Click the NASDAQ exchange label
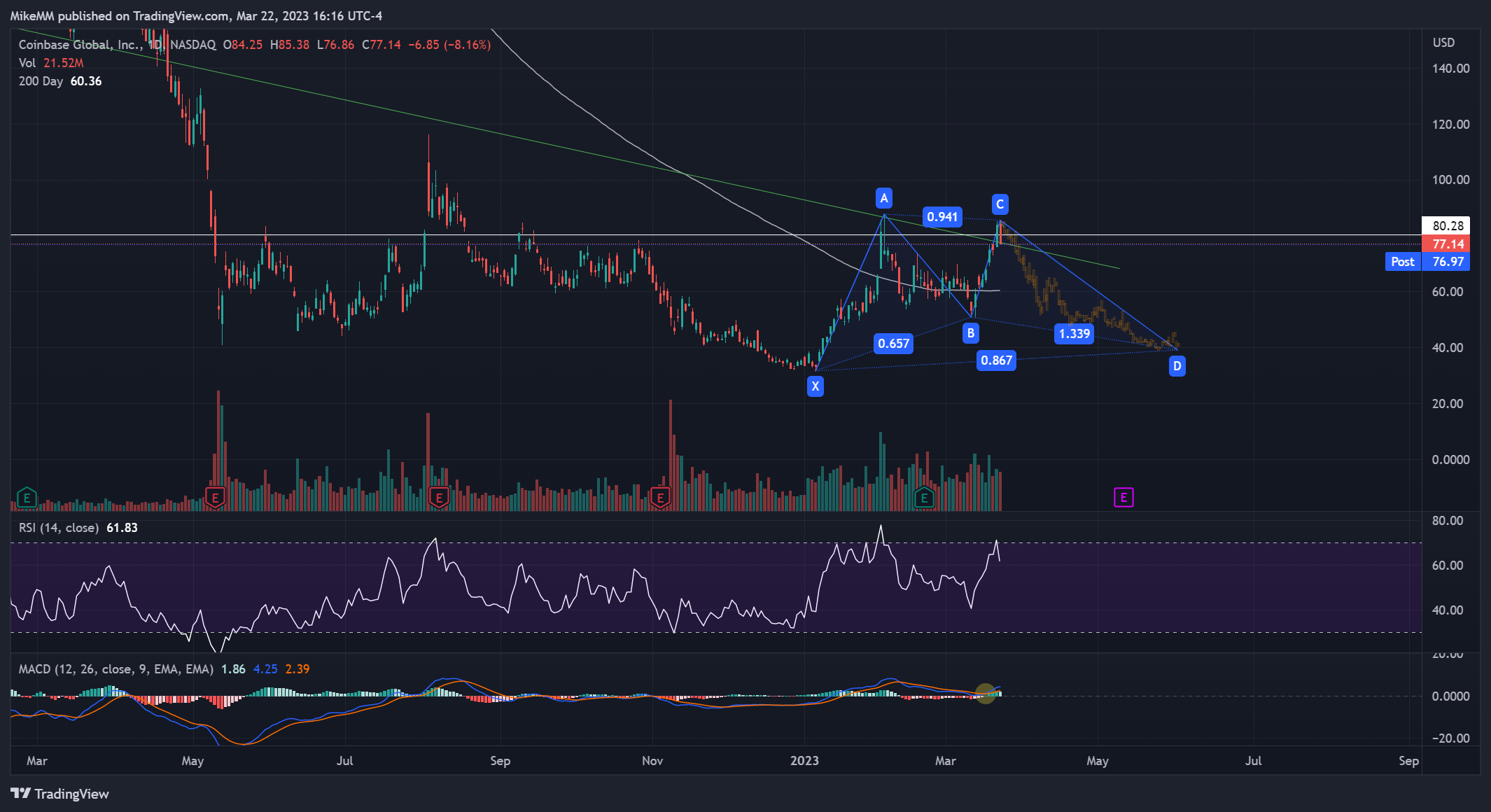Viewport: 1491px width, 812px height. (x=193, y=45)
